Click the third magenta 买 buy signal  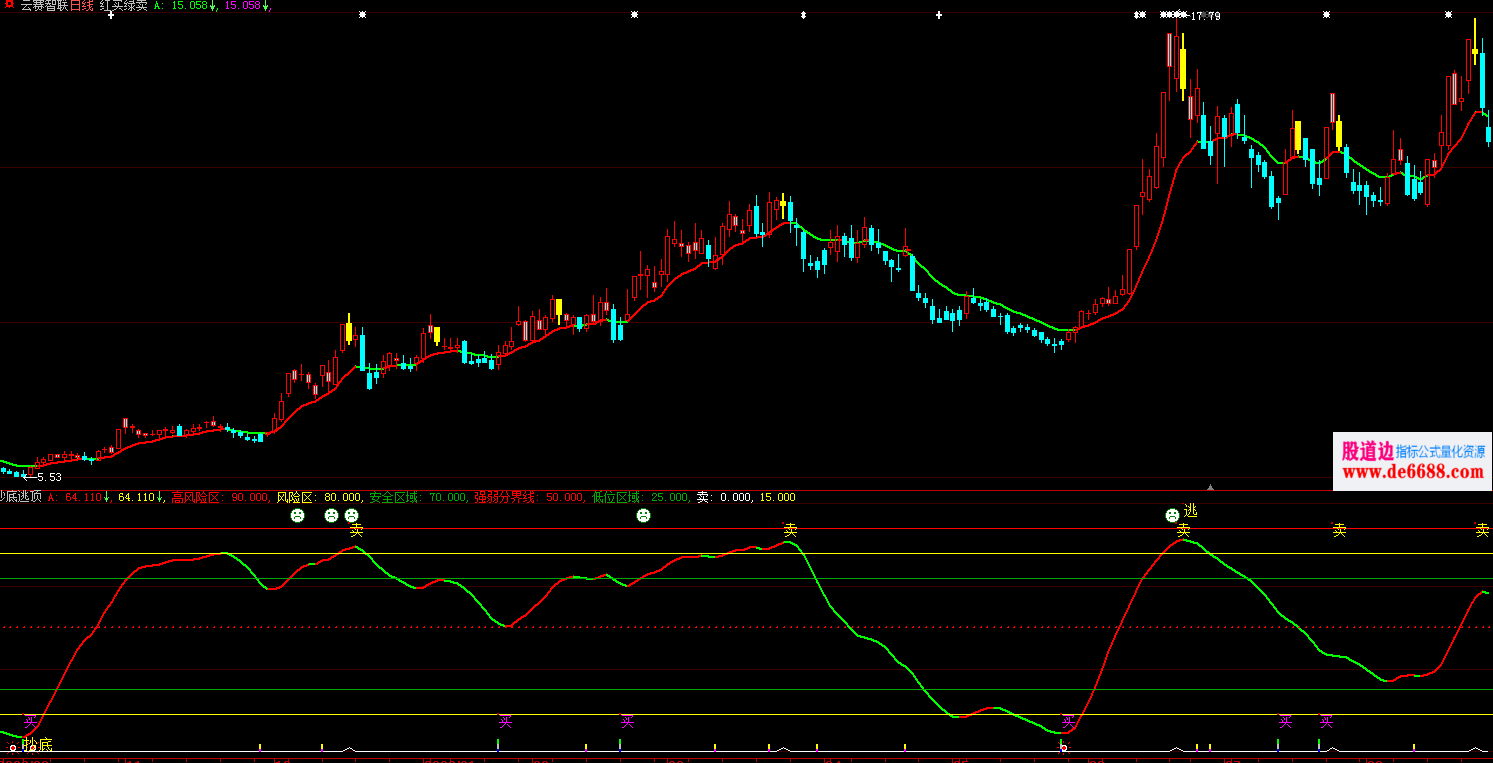627,722
